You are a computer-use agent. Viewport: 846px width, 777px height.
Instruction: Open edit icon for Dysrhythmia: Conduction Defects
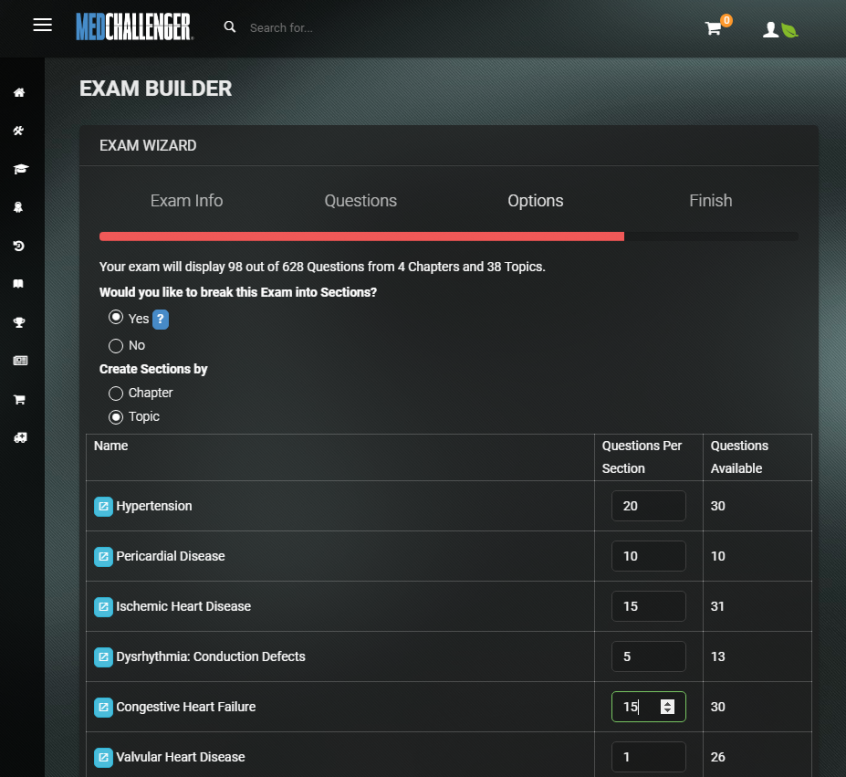tap(104, 657)
